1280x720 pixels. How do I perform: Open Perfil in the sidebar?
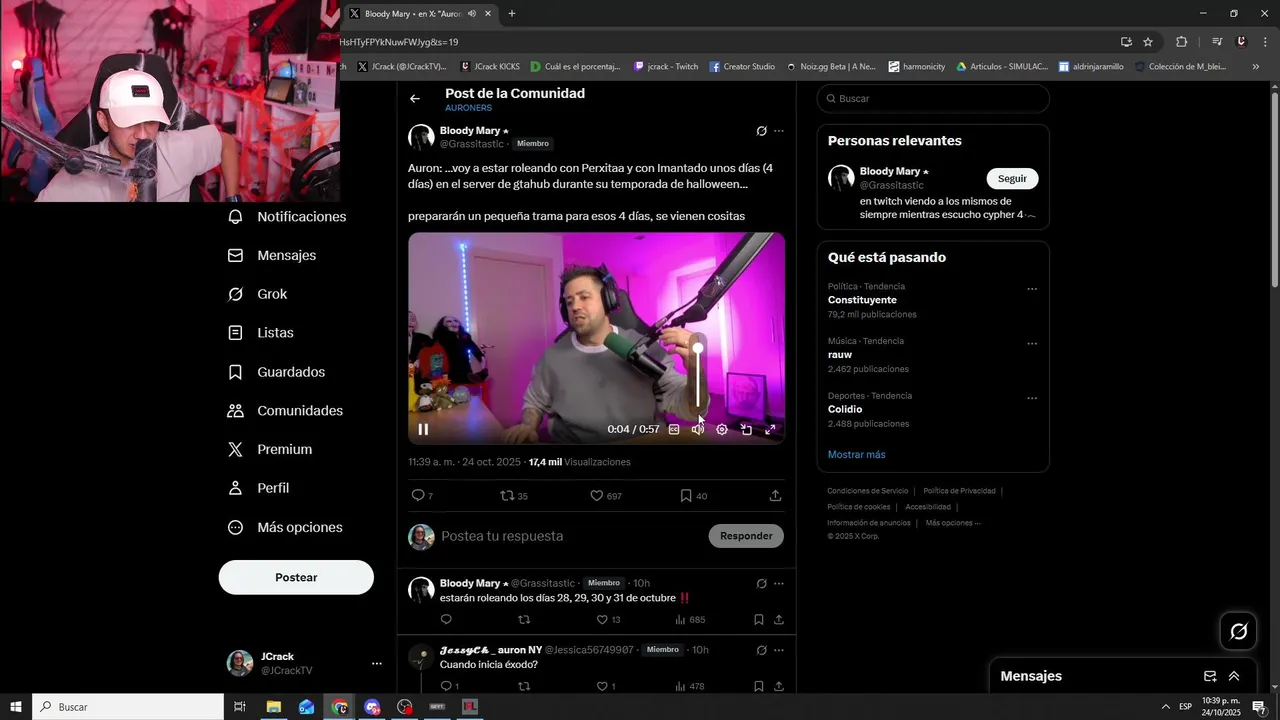point(258,488)
